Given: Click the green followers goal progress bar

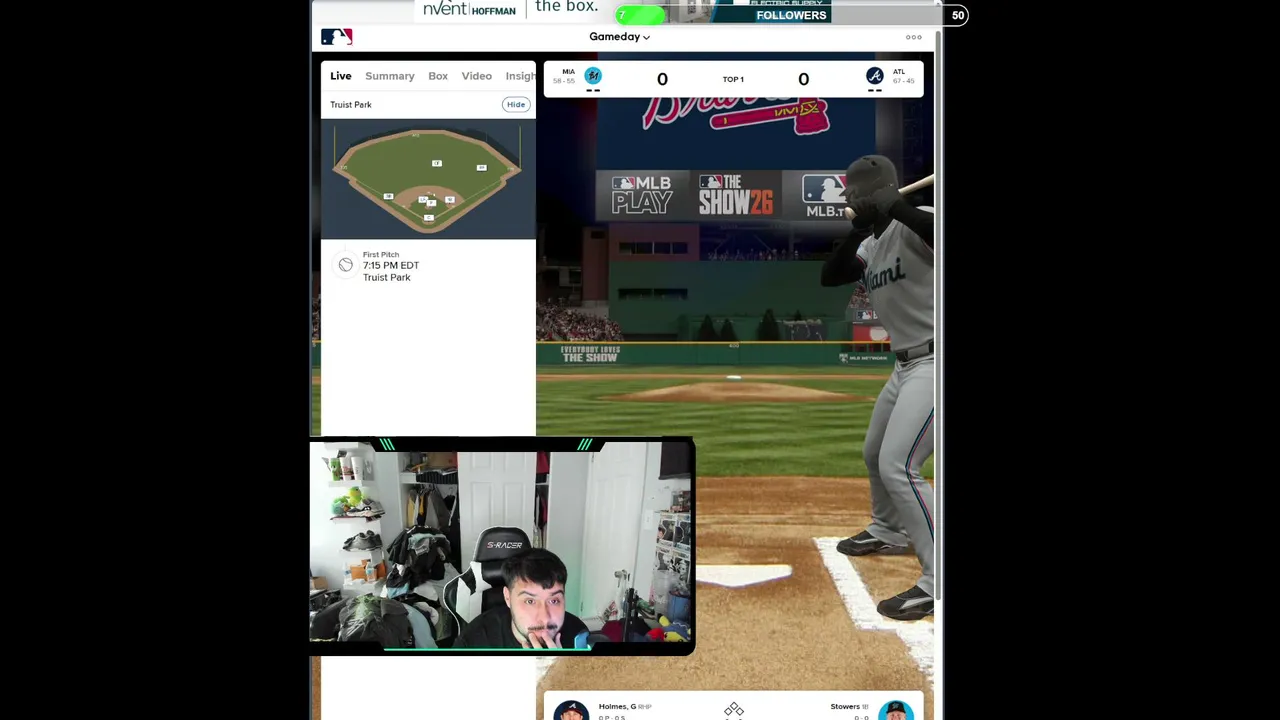Looking at the screenshot, I should 641,15.
